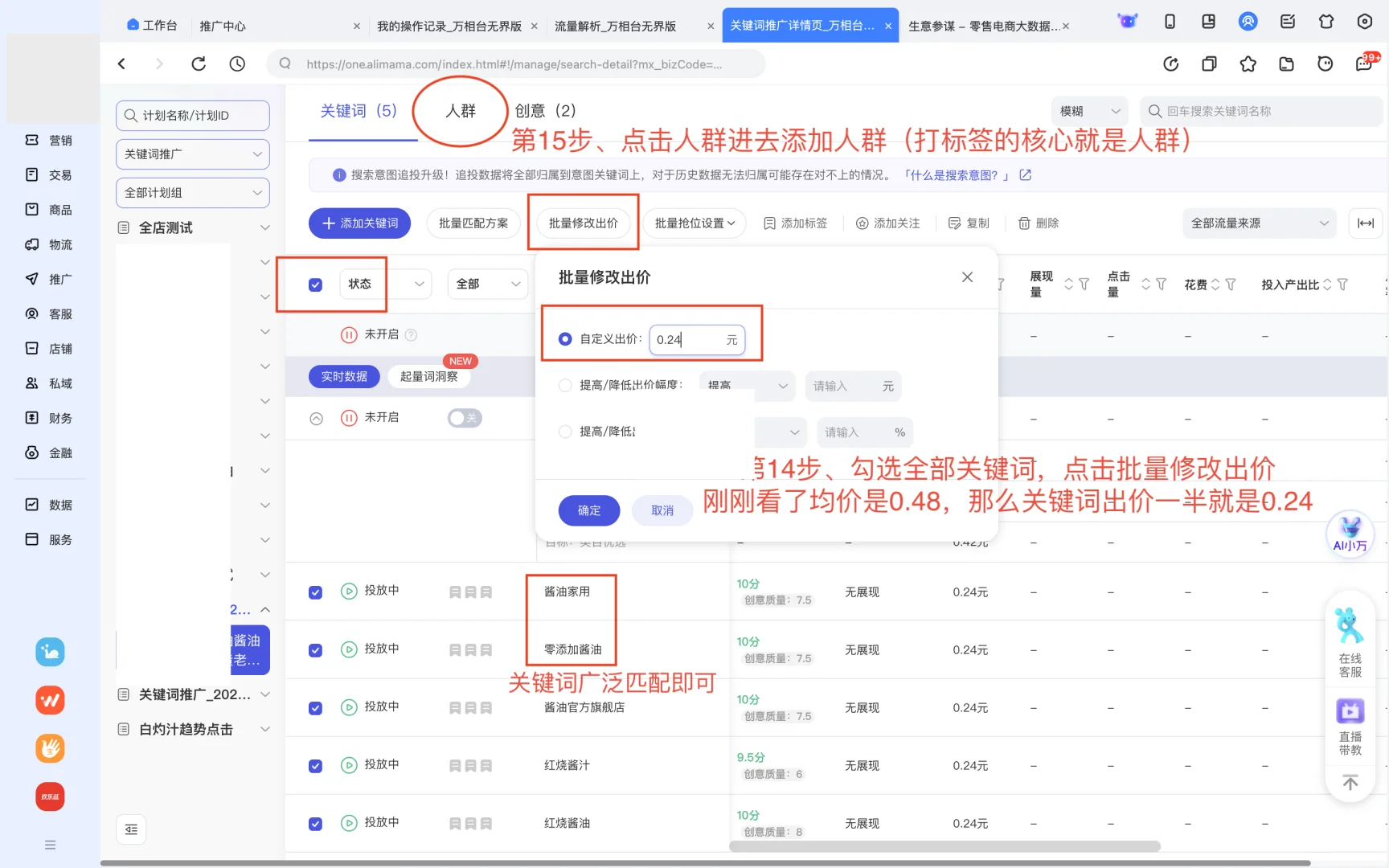Screen dimensions: 1389x868
Task: Click the 删除 delete action
Action: pyautogui.click(x=1039, y=223)
